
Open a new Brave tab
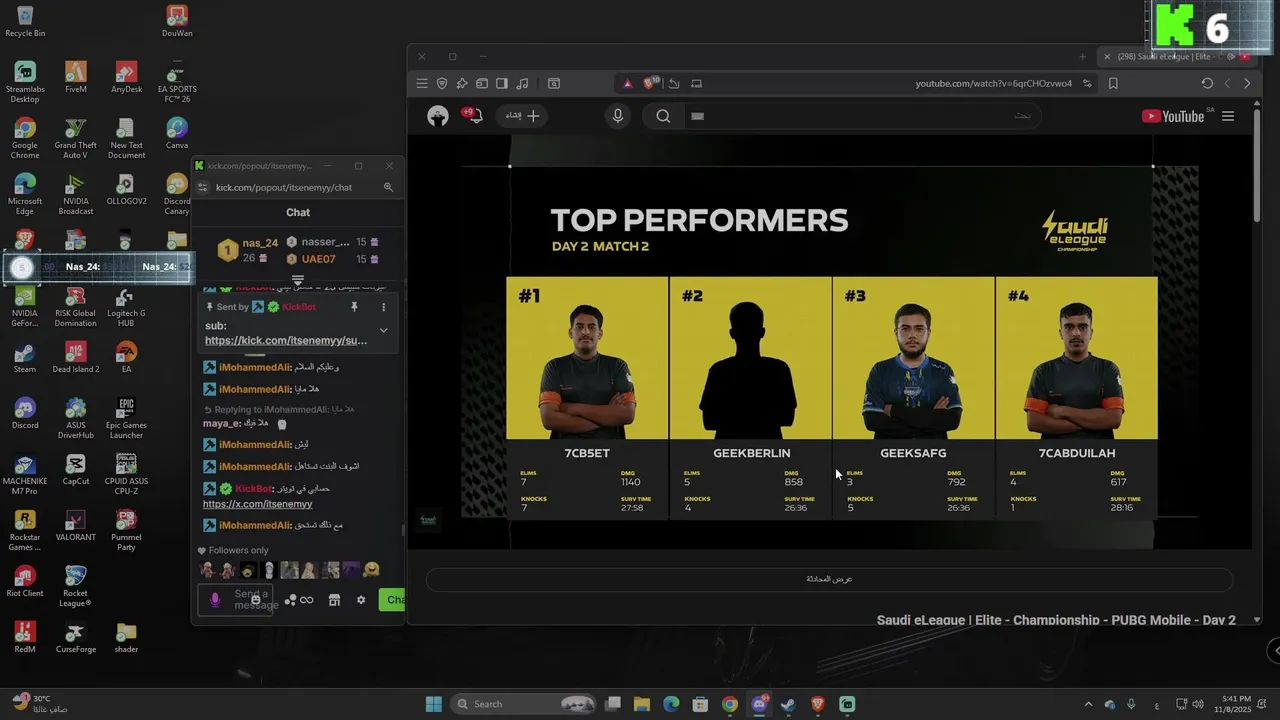tap(1082, 57)
